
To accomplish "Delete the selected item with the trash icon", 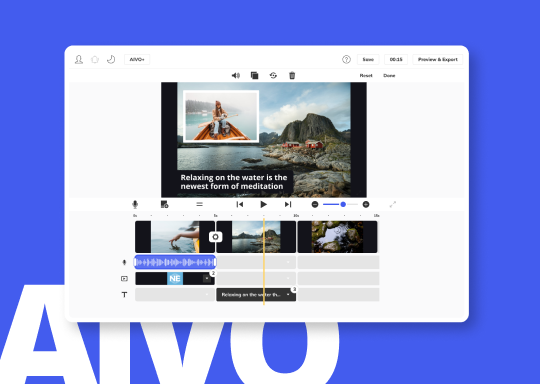I will pos(292,75).
